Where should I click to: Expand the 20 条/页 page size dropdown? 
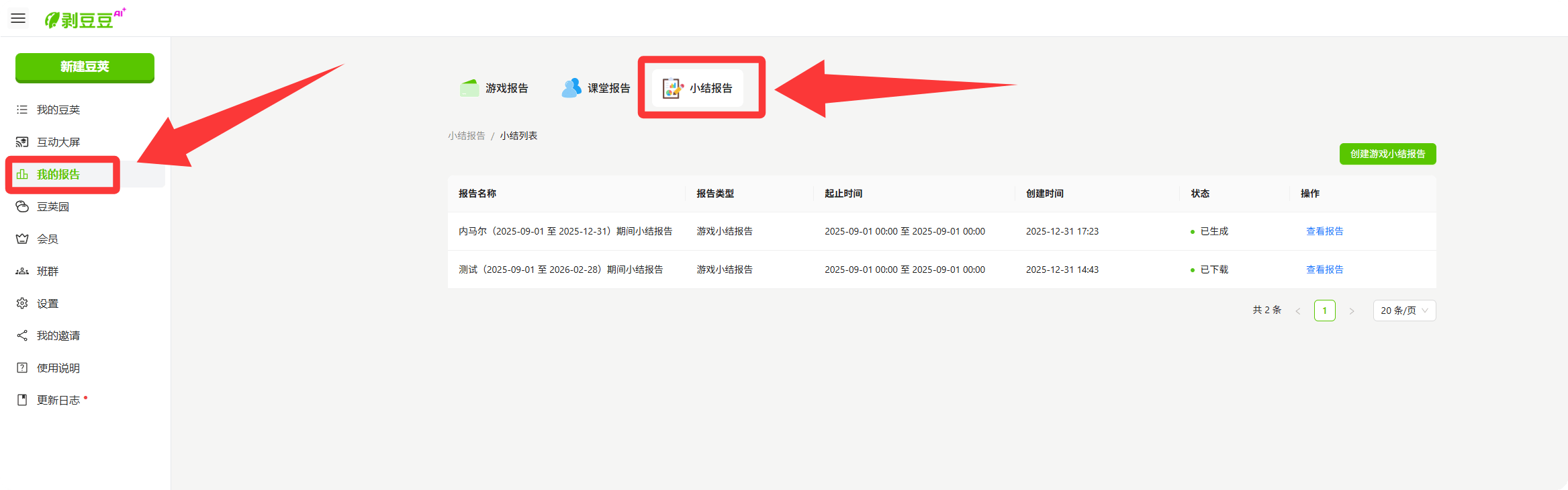(1404, 311)
